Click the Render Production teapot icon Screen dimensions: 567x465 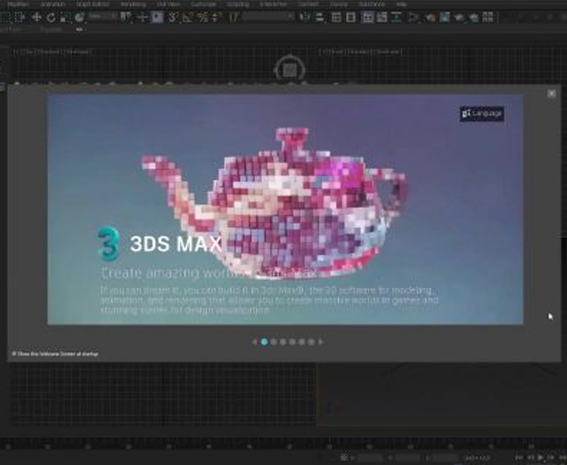click(x=459, y=17)
